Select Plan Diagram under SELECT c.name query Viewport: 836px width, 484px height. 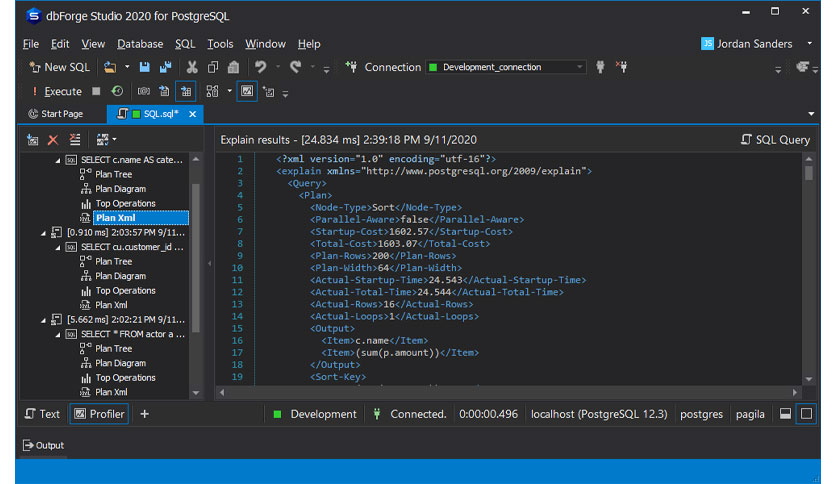(120, 189)
